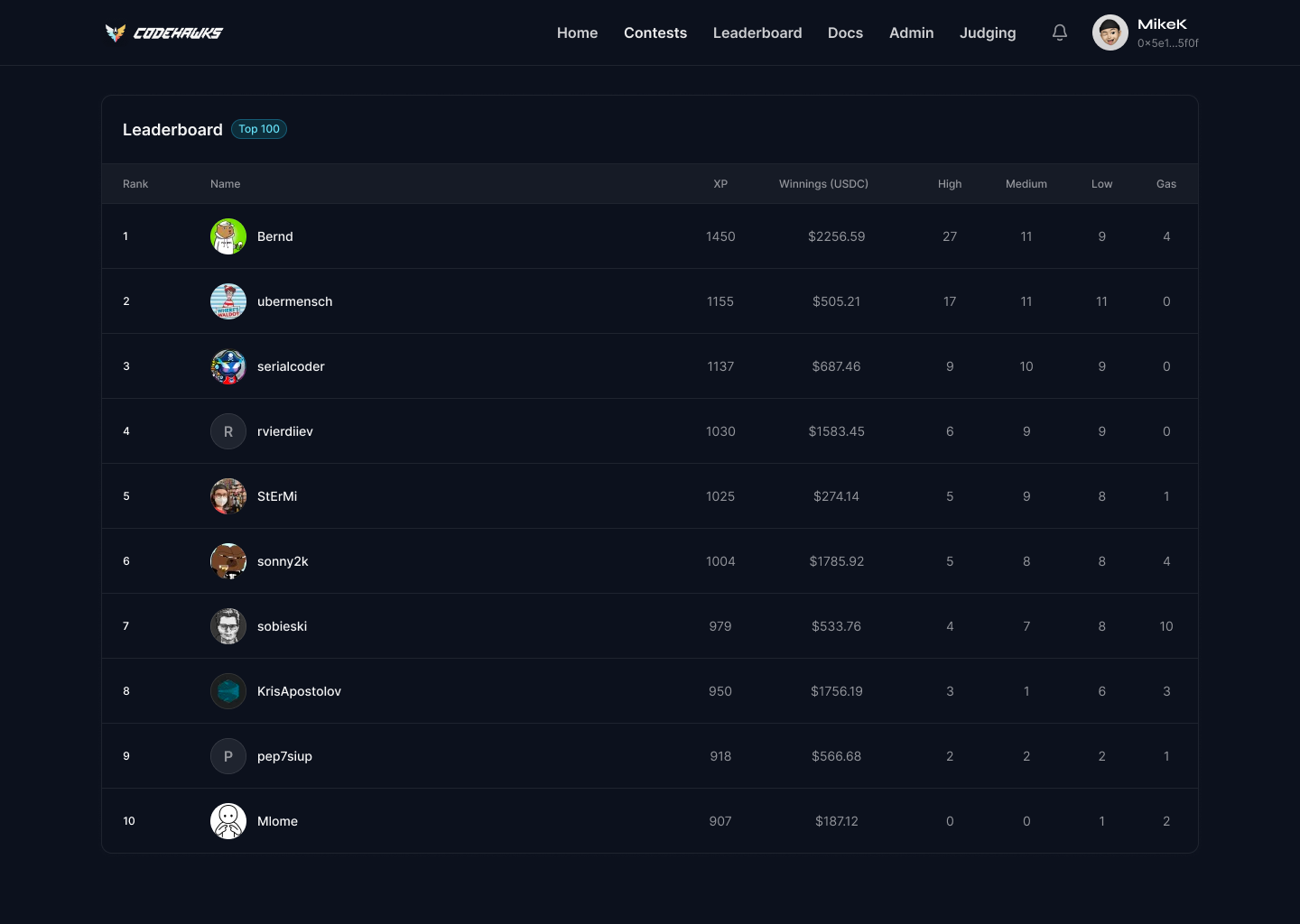Click ubermensch's Waldo avatar
The image size is (1300, 924).
point(228,301)
